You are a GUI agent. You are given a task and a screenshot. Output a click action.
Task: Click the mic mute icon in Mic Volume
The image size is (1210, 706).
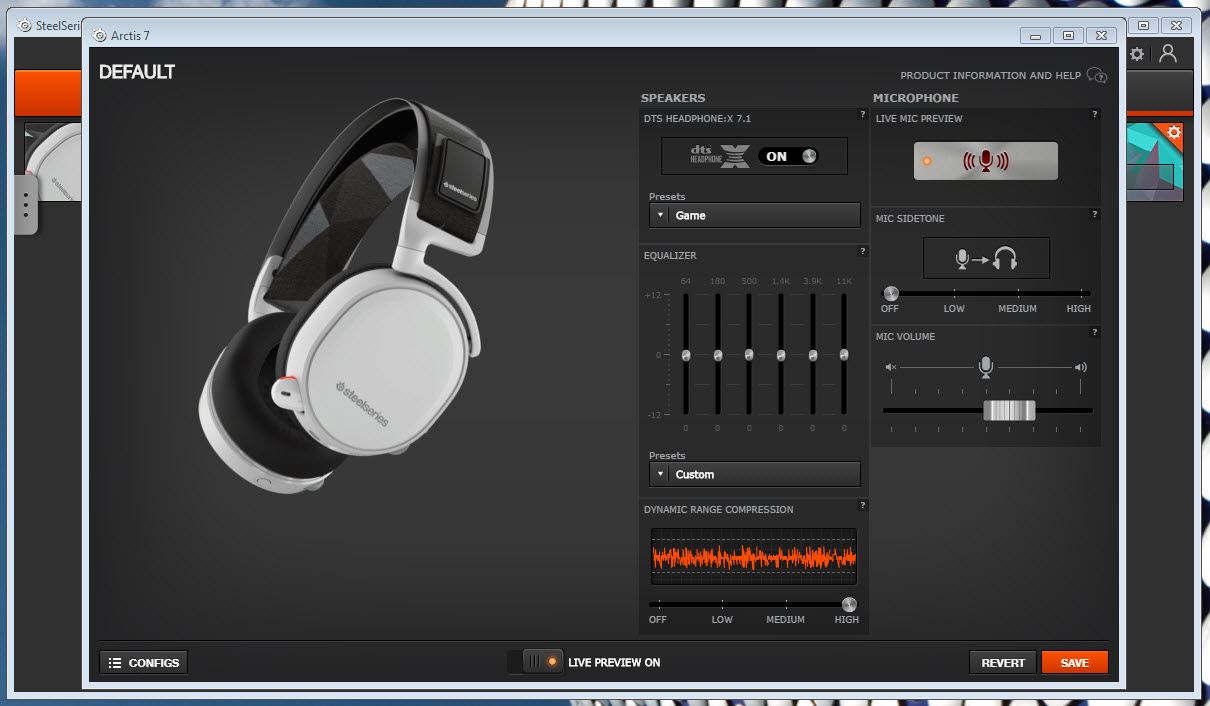pos(891,367)
